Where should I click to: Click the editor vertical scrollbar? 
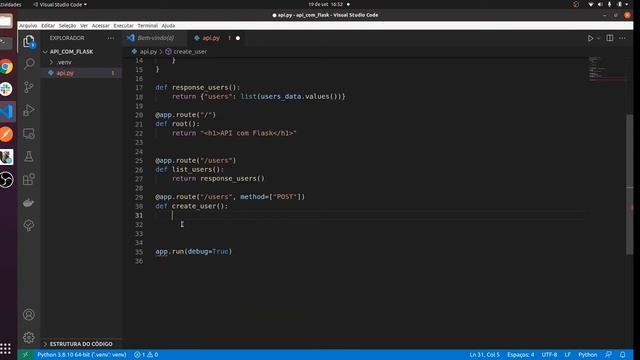point(629,184)
